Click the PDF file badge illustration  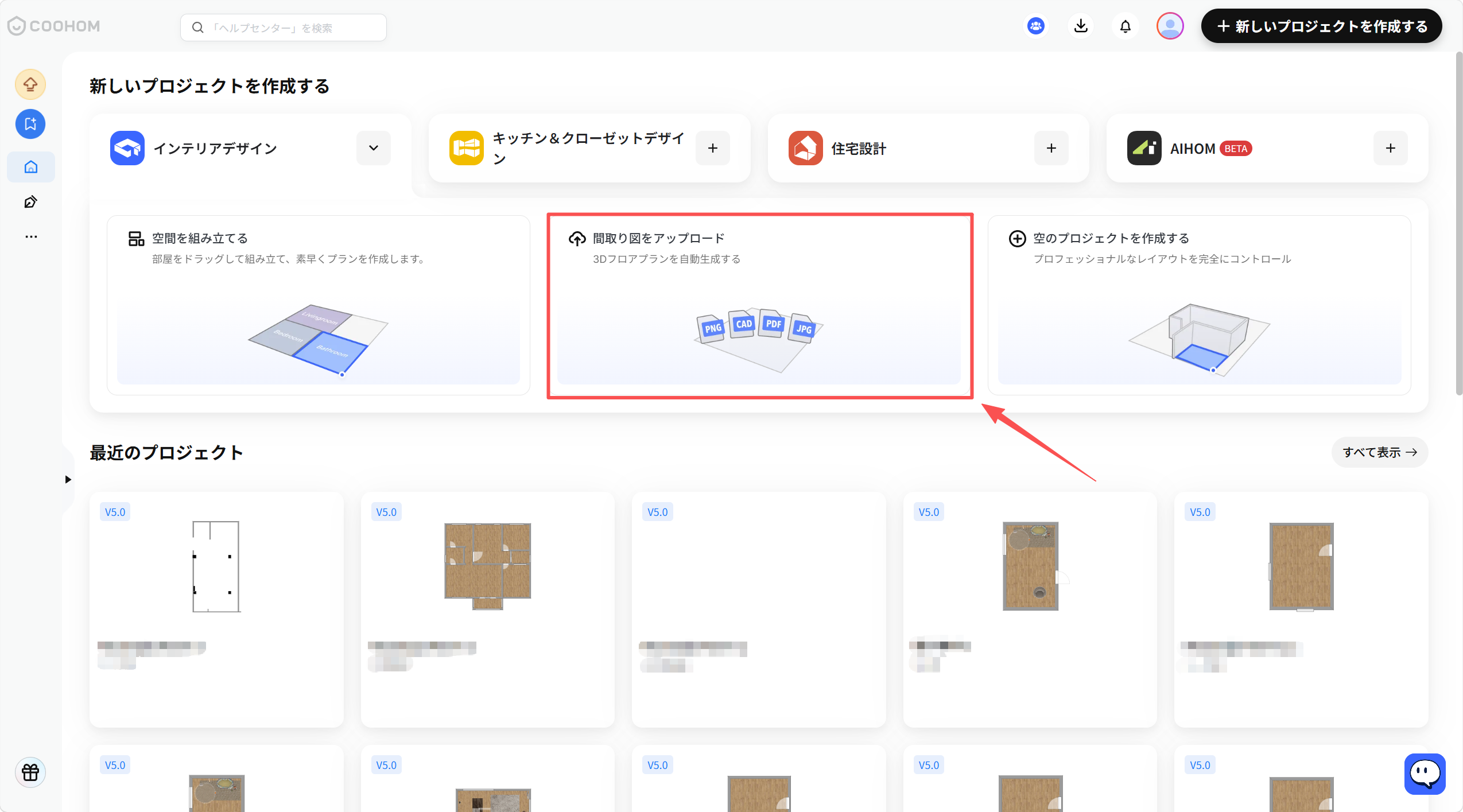coord(773,324)
